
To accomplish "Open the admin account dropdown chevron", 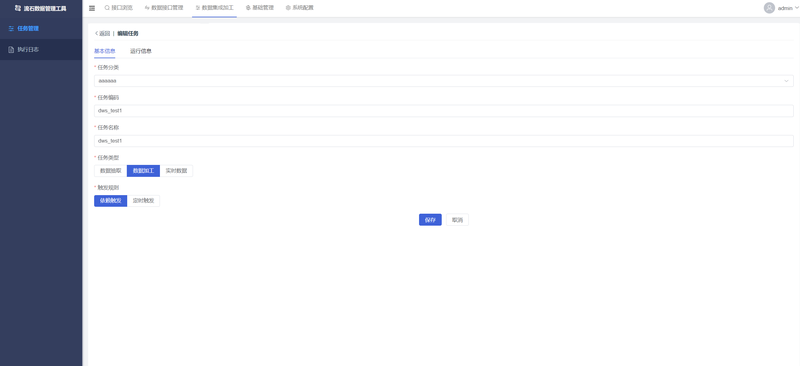I will [x=797, y=8].
